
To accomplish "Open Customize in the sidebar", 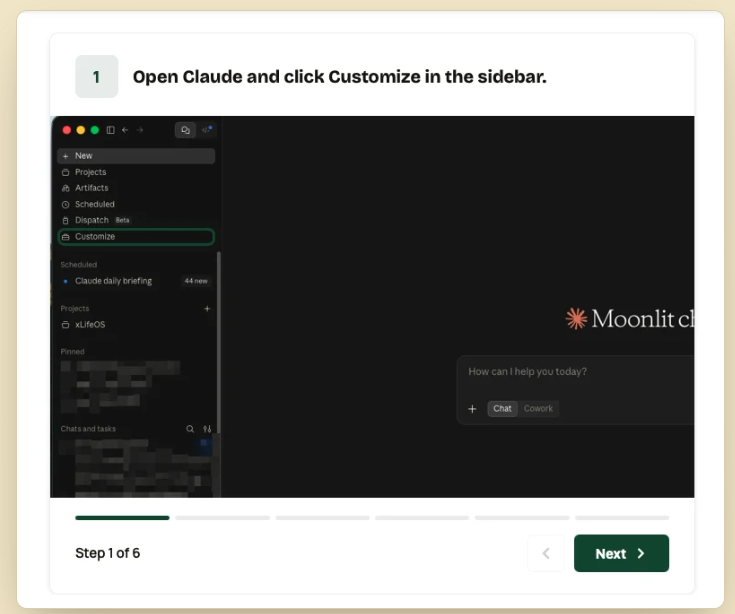I will 136,237.
